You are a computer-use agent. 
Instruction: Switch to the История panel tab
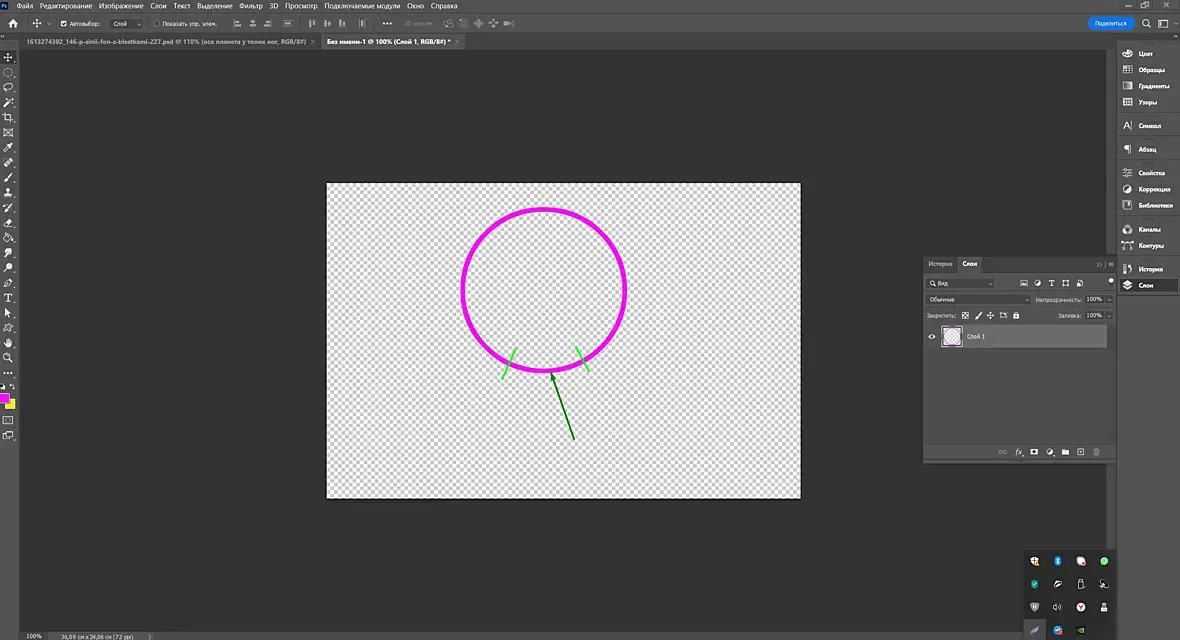[940, 264]
